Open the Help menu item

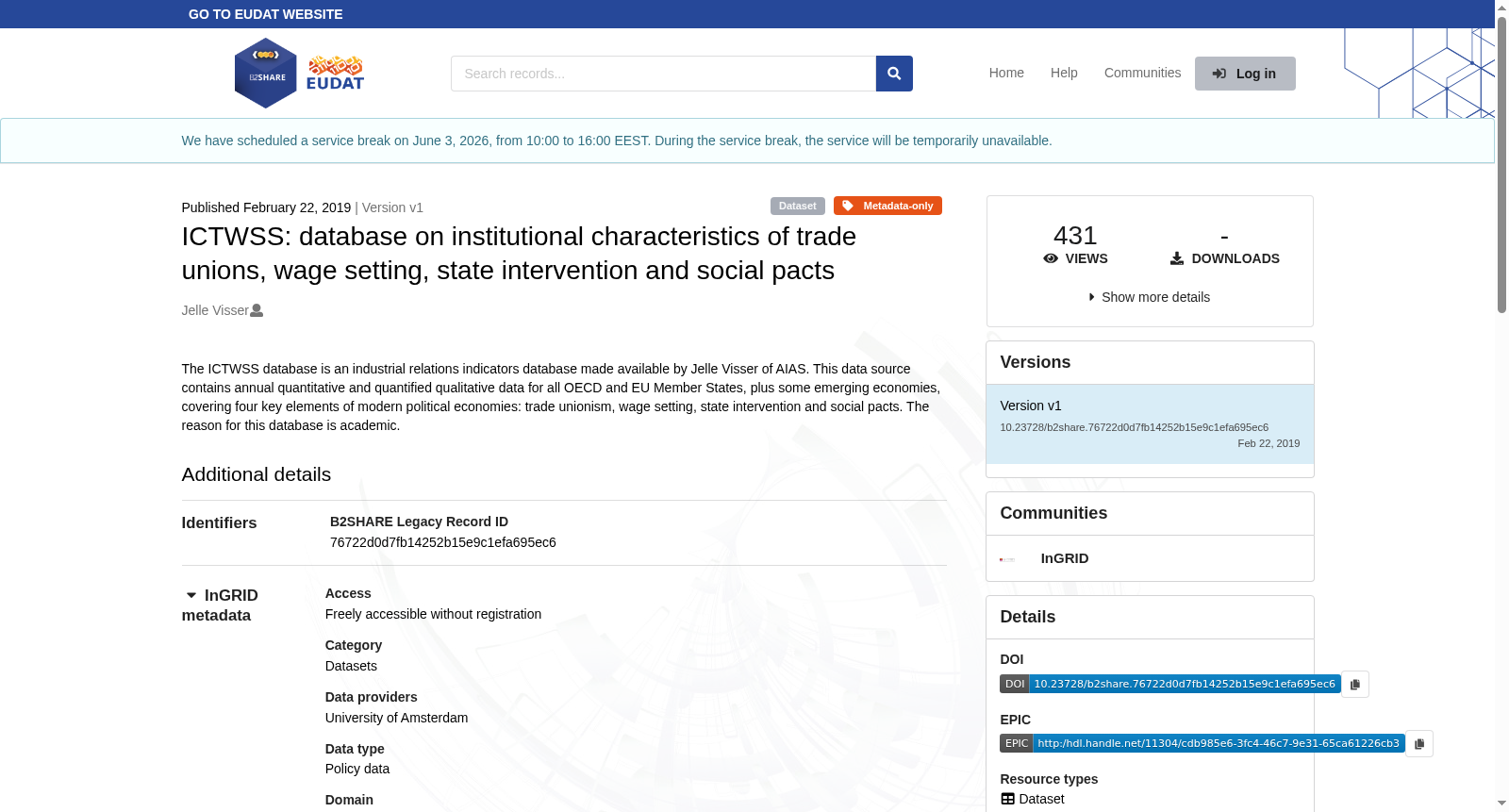tap(1064, 73)
